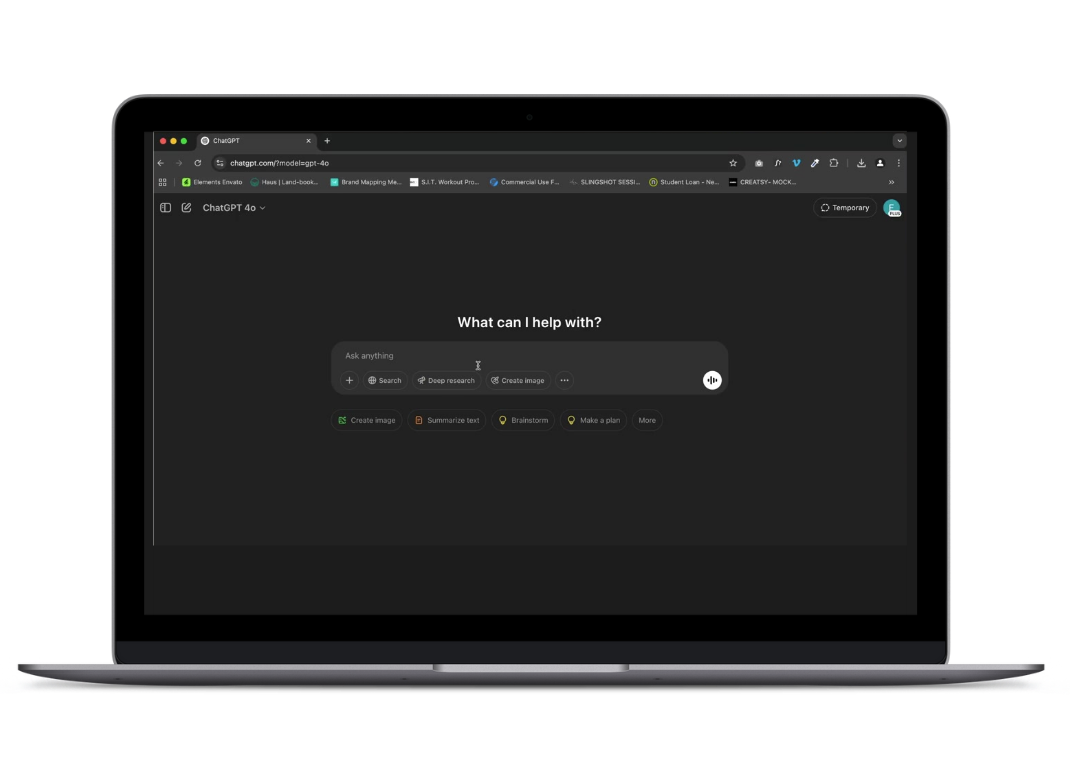Bookmark this page with the star icon
This screenshot has height=783, width=1070.
click(733, 163)
